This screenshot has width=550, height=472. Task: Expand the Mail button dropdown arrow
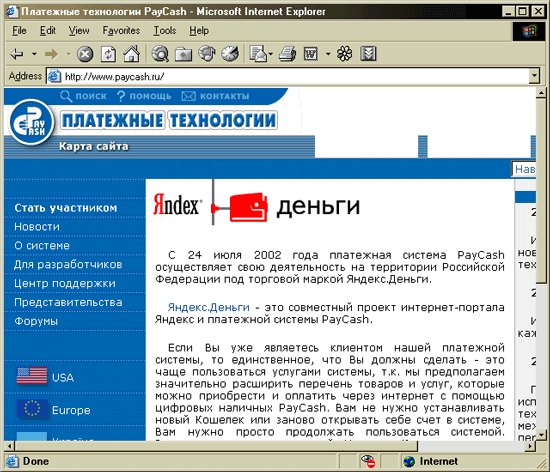point(270,54)
